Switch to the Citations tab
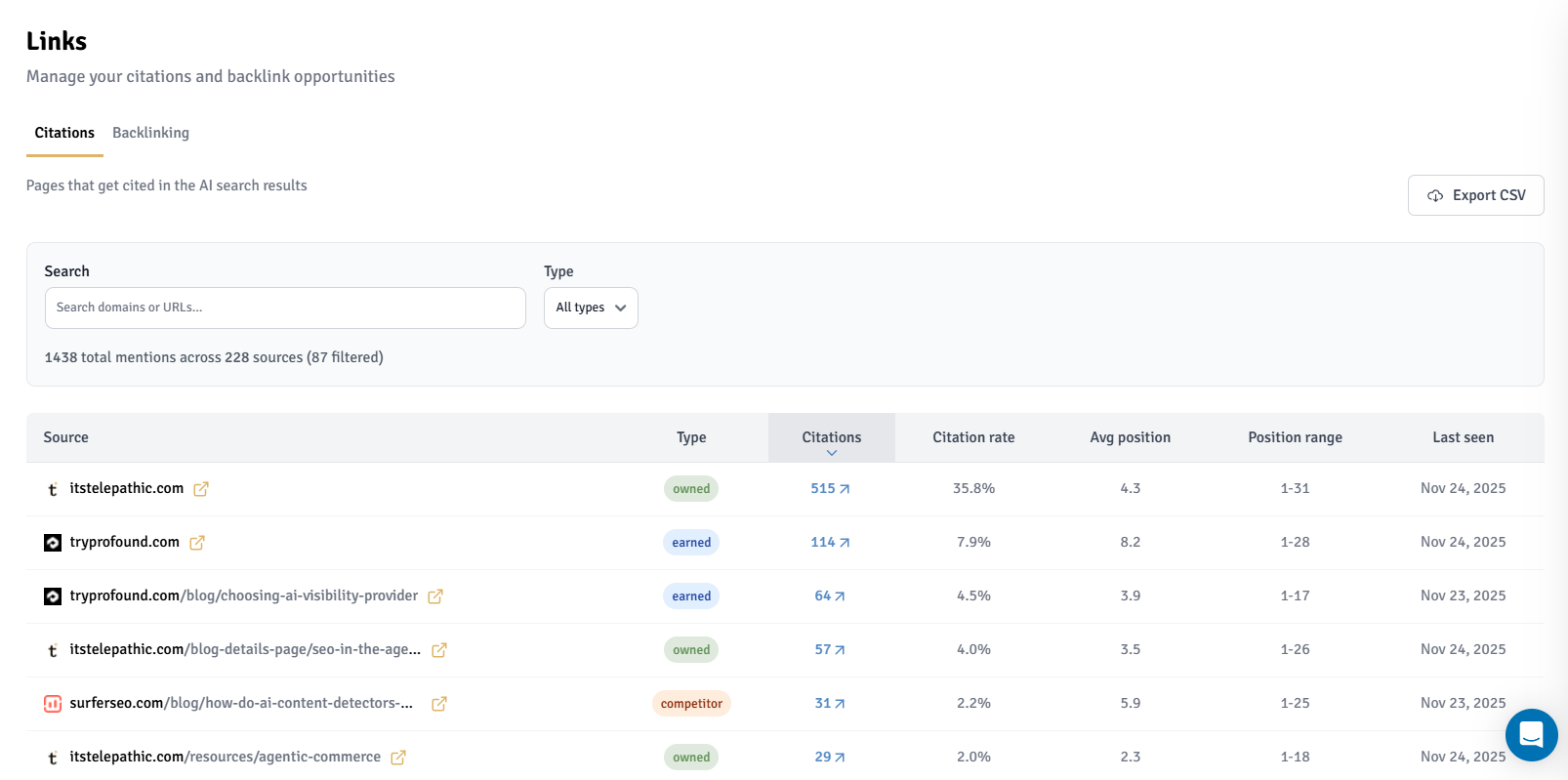The width and height of the screenshot is (1568, 780). [x=64, y=133]
